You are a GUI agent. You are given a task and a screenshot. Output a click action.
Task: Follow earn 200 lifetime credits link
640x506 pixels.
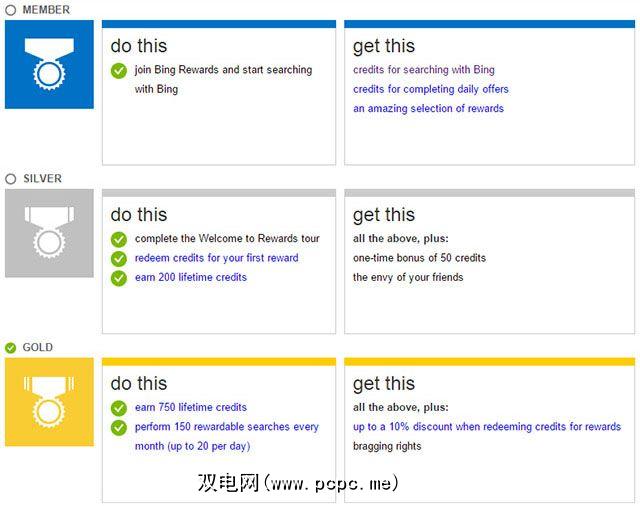pos(191,277)
